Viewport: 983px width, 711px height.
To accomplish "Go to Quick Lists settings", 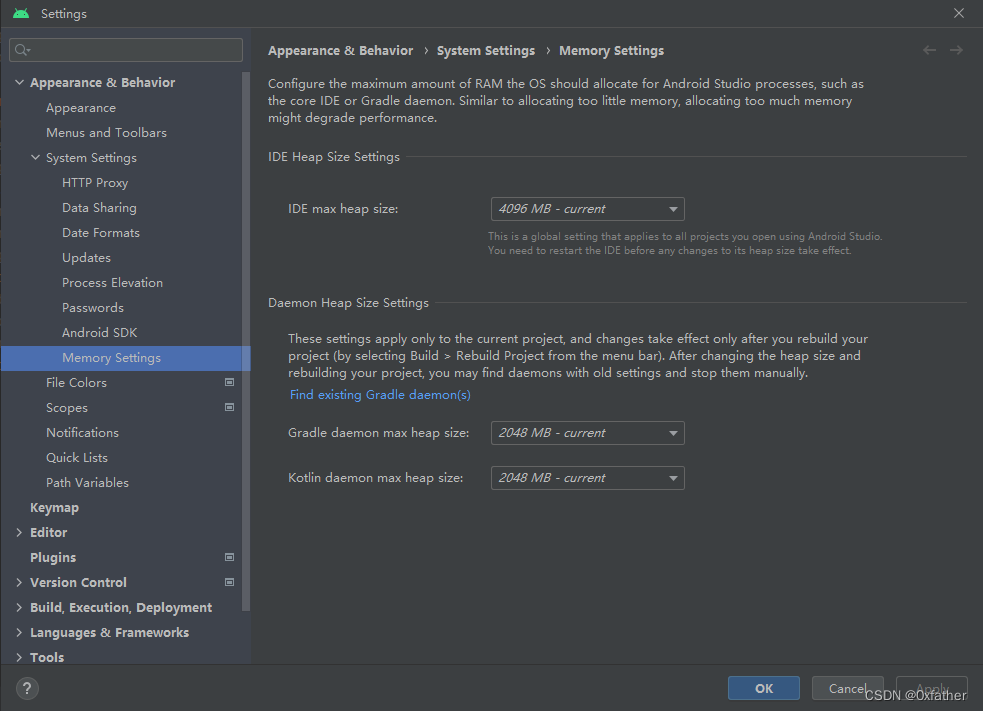I will pos(77,458).
